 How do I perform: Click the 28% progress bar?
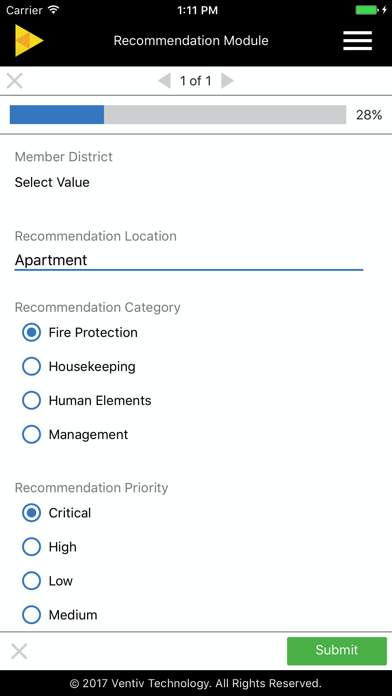pos(178,115)
